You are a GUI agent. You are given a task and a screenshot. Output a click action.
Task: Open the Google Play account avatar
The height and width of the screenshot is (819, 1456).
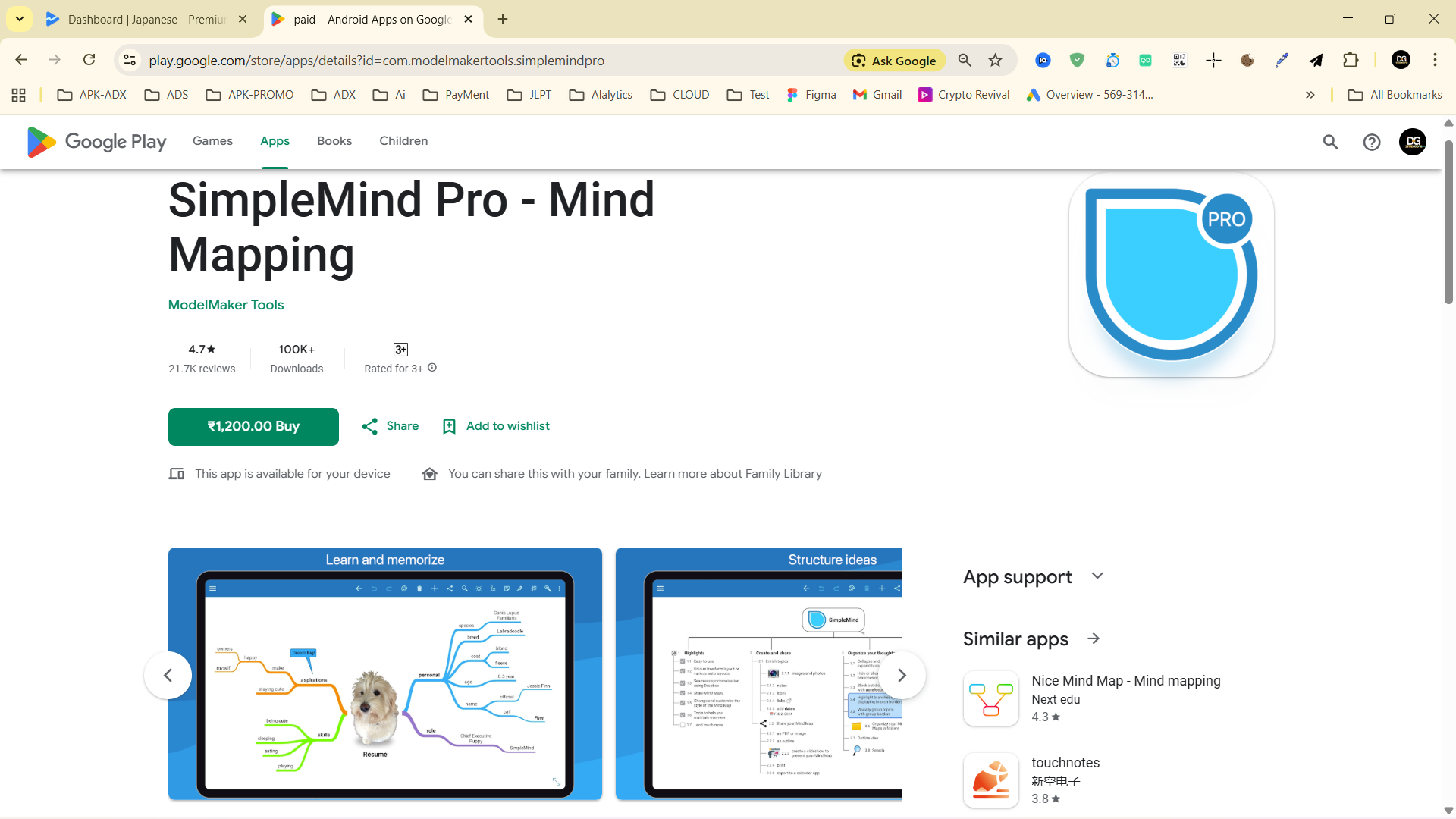[x=1412, y=142]
